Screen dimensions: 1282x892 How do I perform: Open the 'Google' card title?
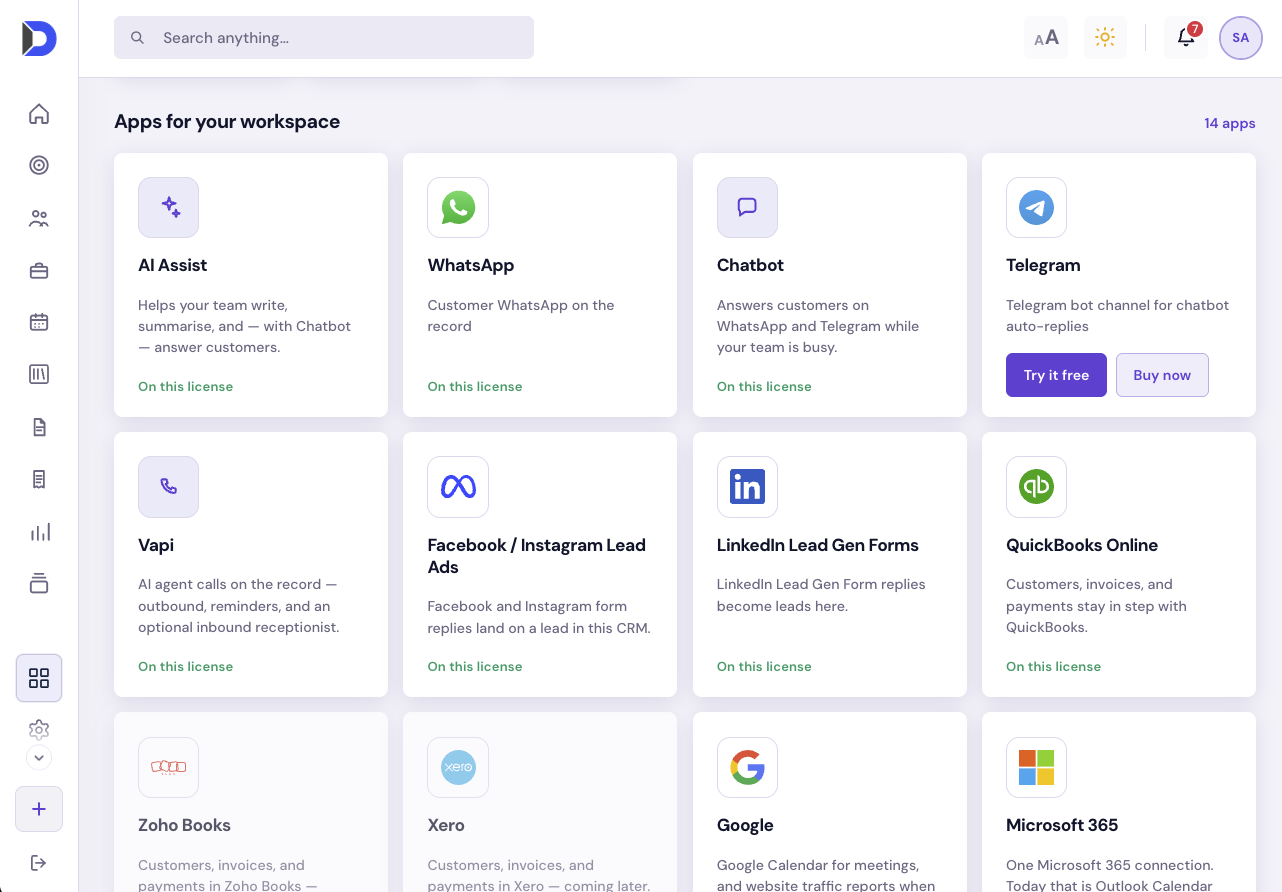pos(745,825)
